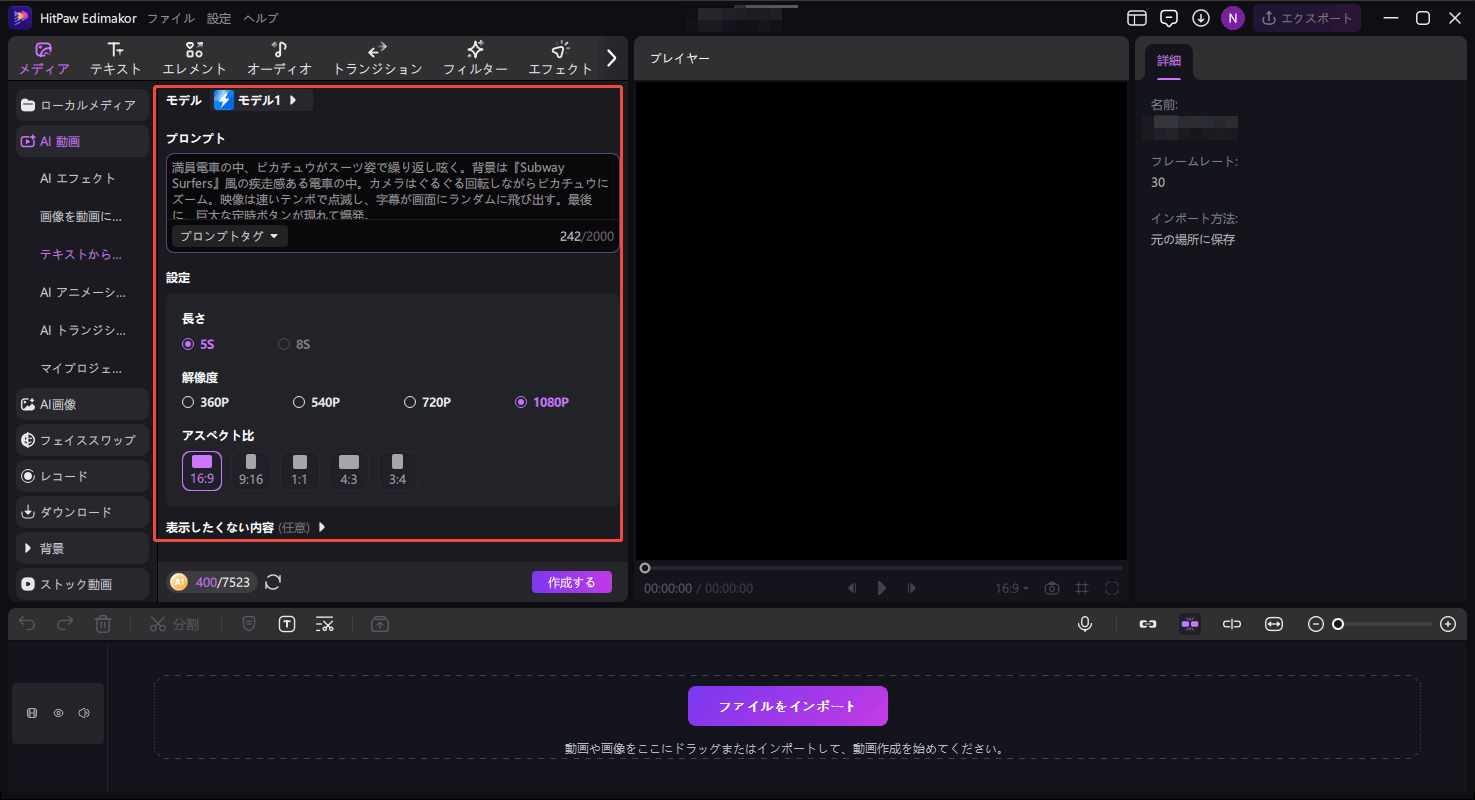Expand ローカルメディア section
Screen dimensions: 1475x800
click(83, 105)
